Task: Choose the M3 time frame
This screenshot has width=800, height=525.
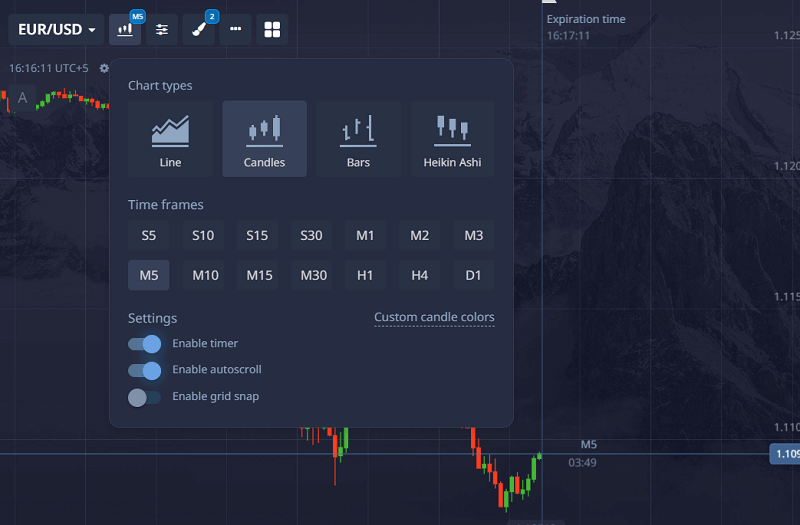Action: pyautogui.click(x=473, y=235)
